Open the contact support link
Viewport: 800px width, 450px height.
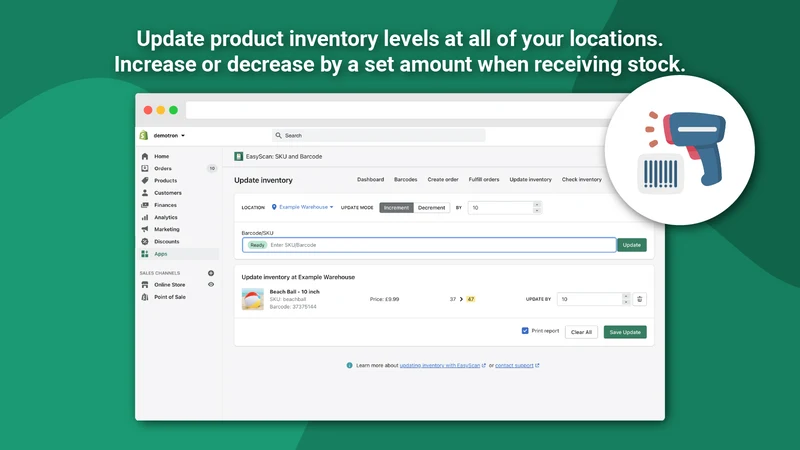pyautogui.click(x=514, y=365)
